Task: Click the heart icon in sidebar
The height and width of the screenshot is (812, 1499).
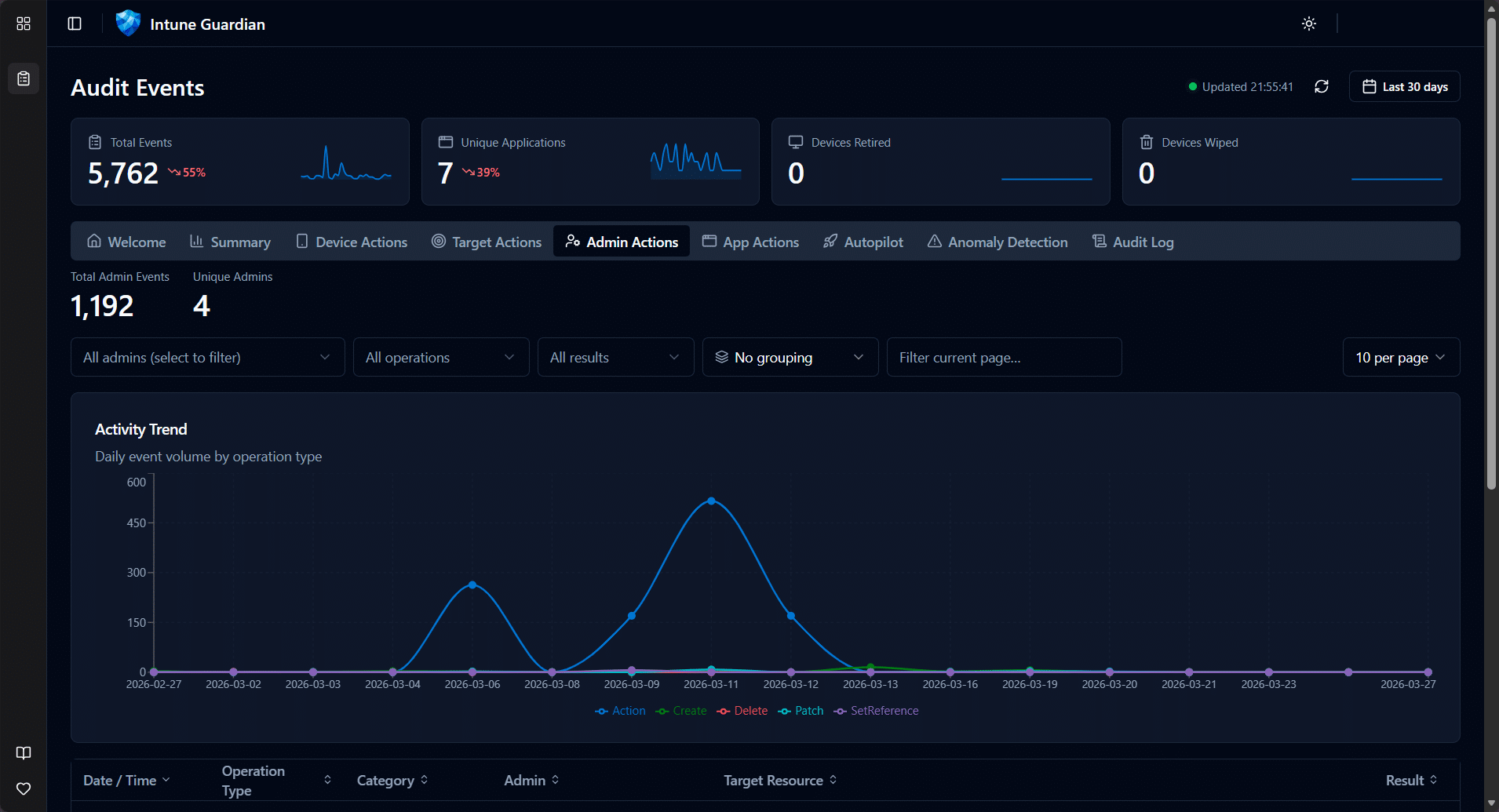Action: pos(24,788)
